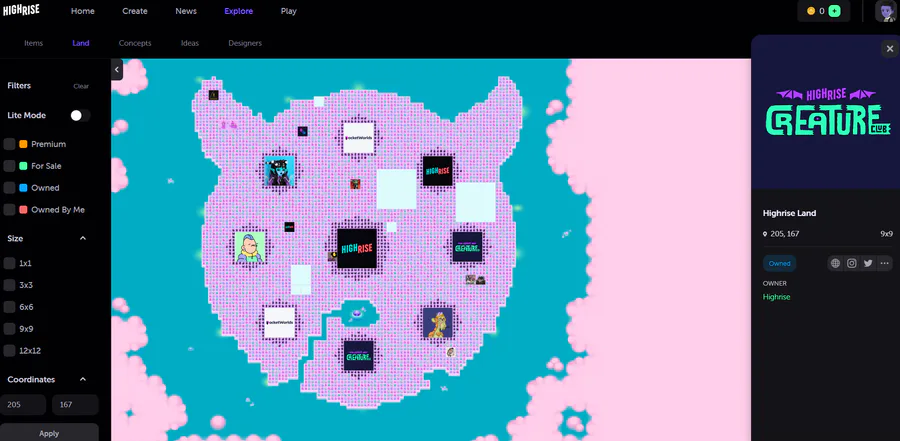Viewport: 900px width, 441px height.
Task: Select the top PocketWorlds plot
Action: [x=359, y=138]
